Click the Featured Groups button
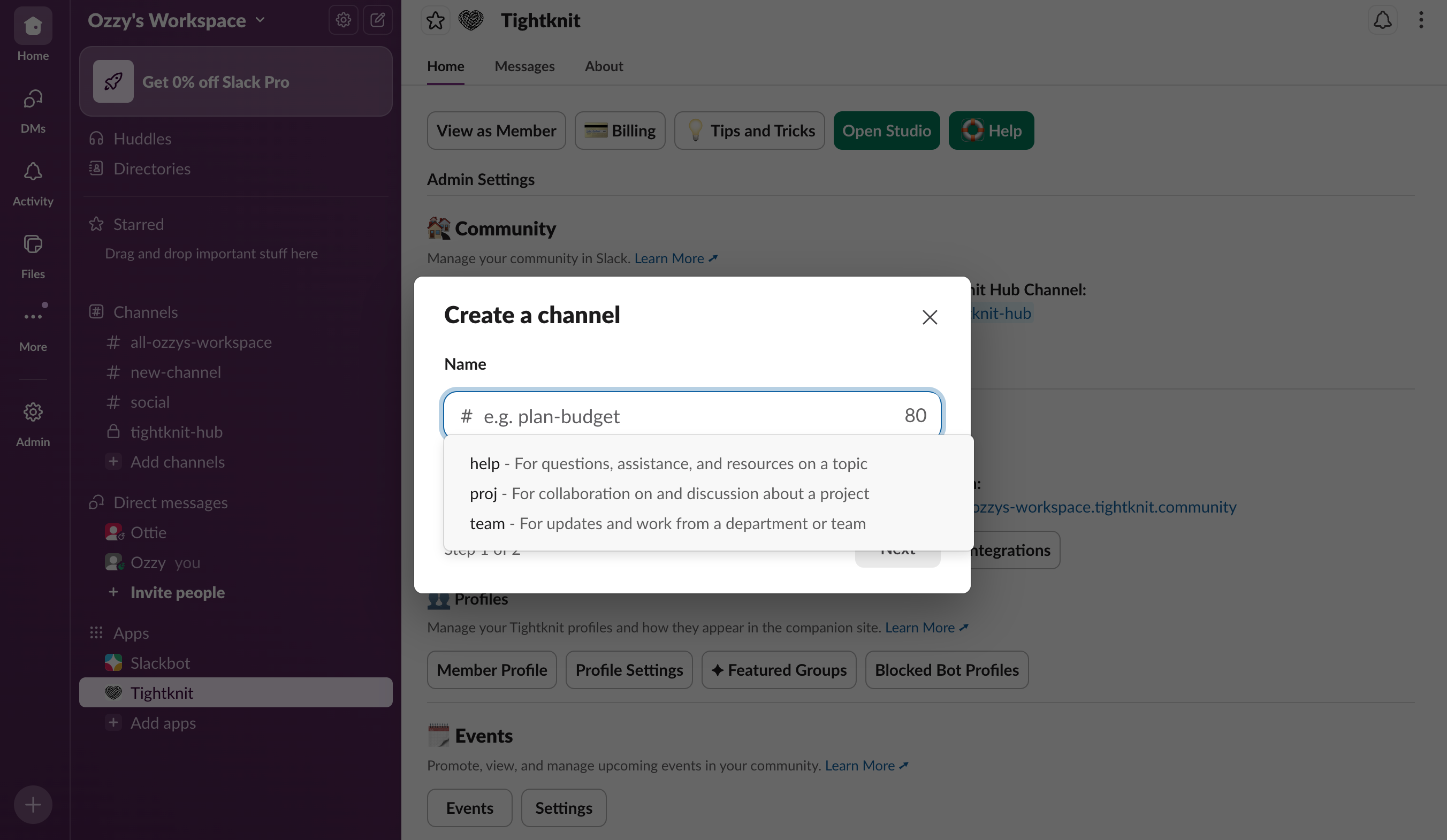The image size is (1447, 840). (779, 669)
